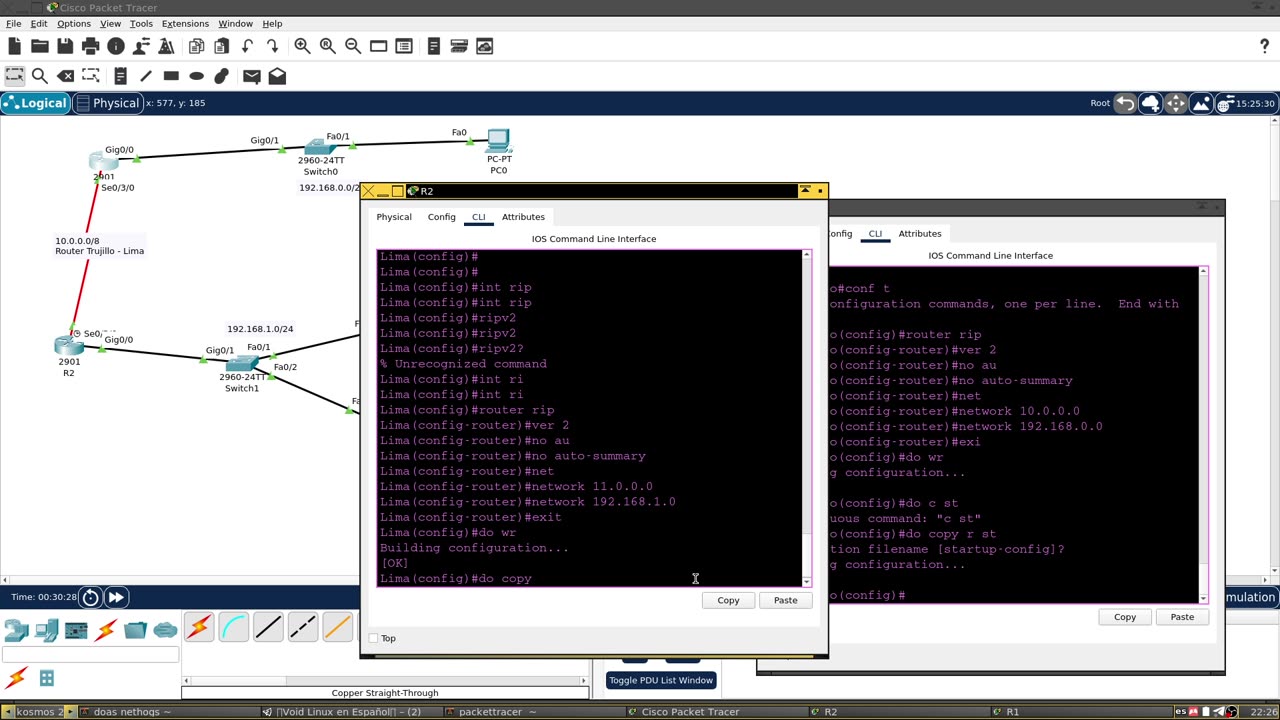The height and width of the screenshot is (720, 1280).
Task: Select the End Devices category icon
Action: (46, 630)
